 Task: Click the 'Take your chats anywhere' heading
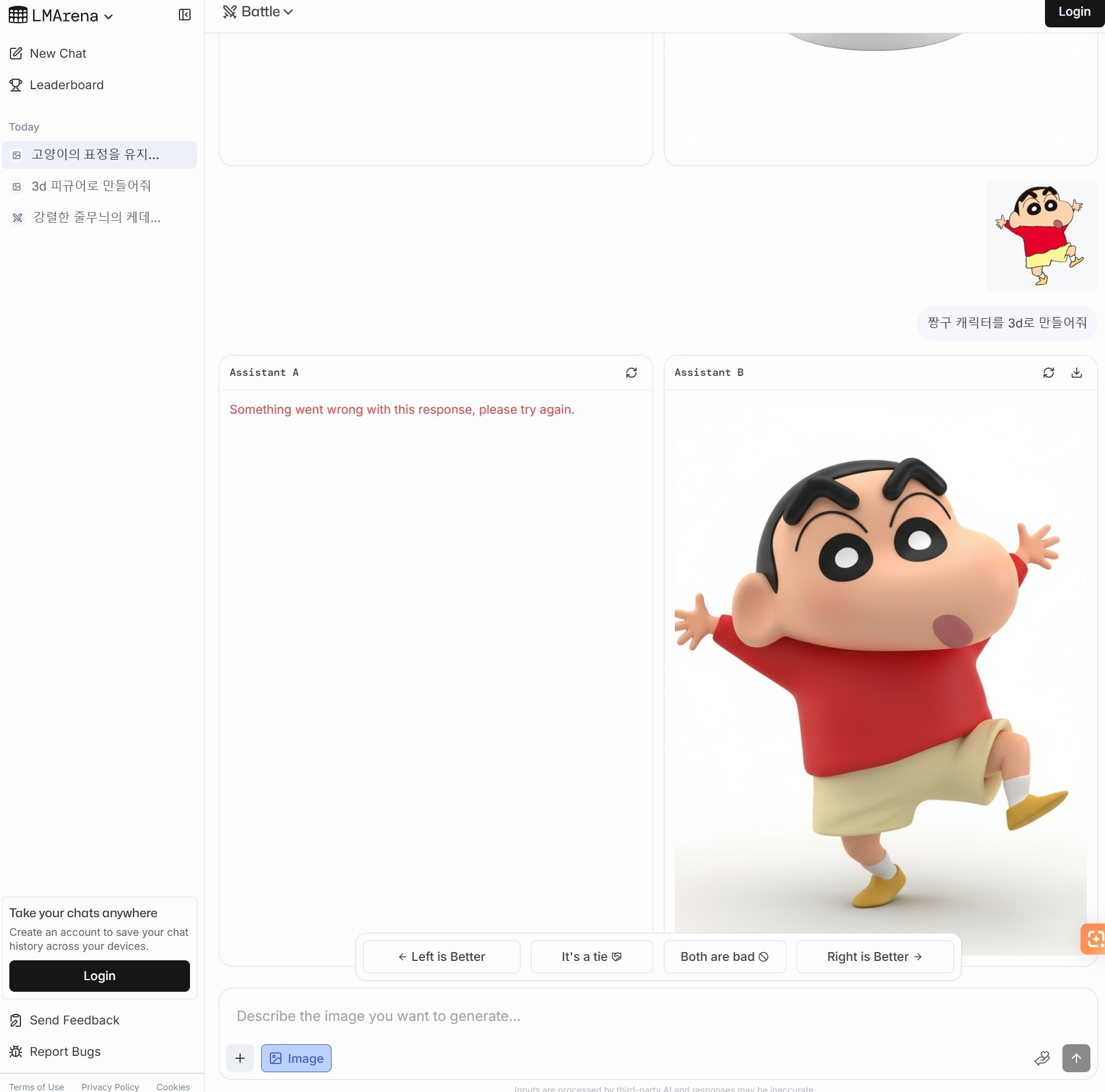(83, 913)
